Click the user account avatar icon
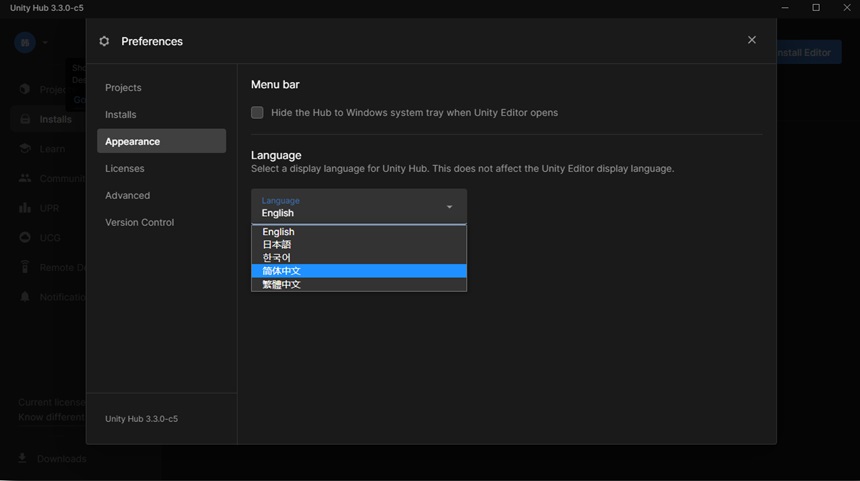Screen dimensions: 860x481 pos(25,42)
